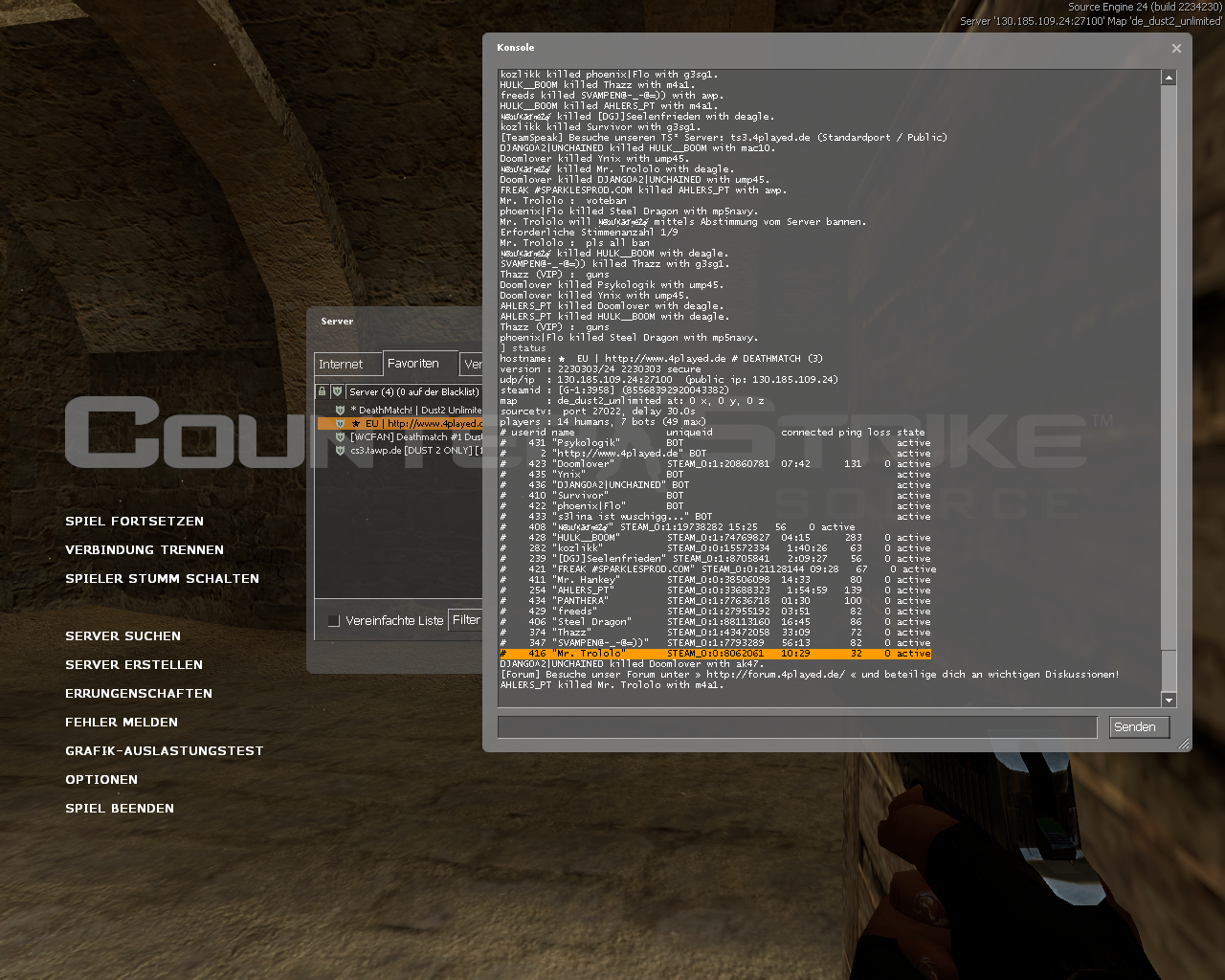The image size is (1225, 980).
Task: Click the shield icon of the highlighted EU server
Action: pyautogui.click(x=340, y=423)
